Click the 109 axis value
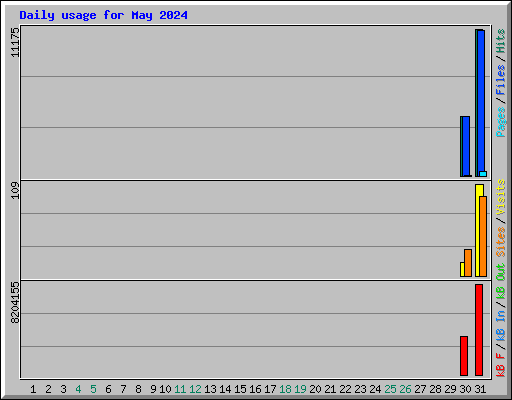Viewport: 512px width, 400px height. 15,190
